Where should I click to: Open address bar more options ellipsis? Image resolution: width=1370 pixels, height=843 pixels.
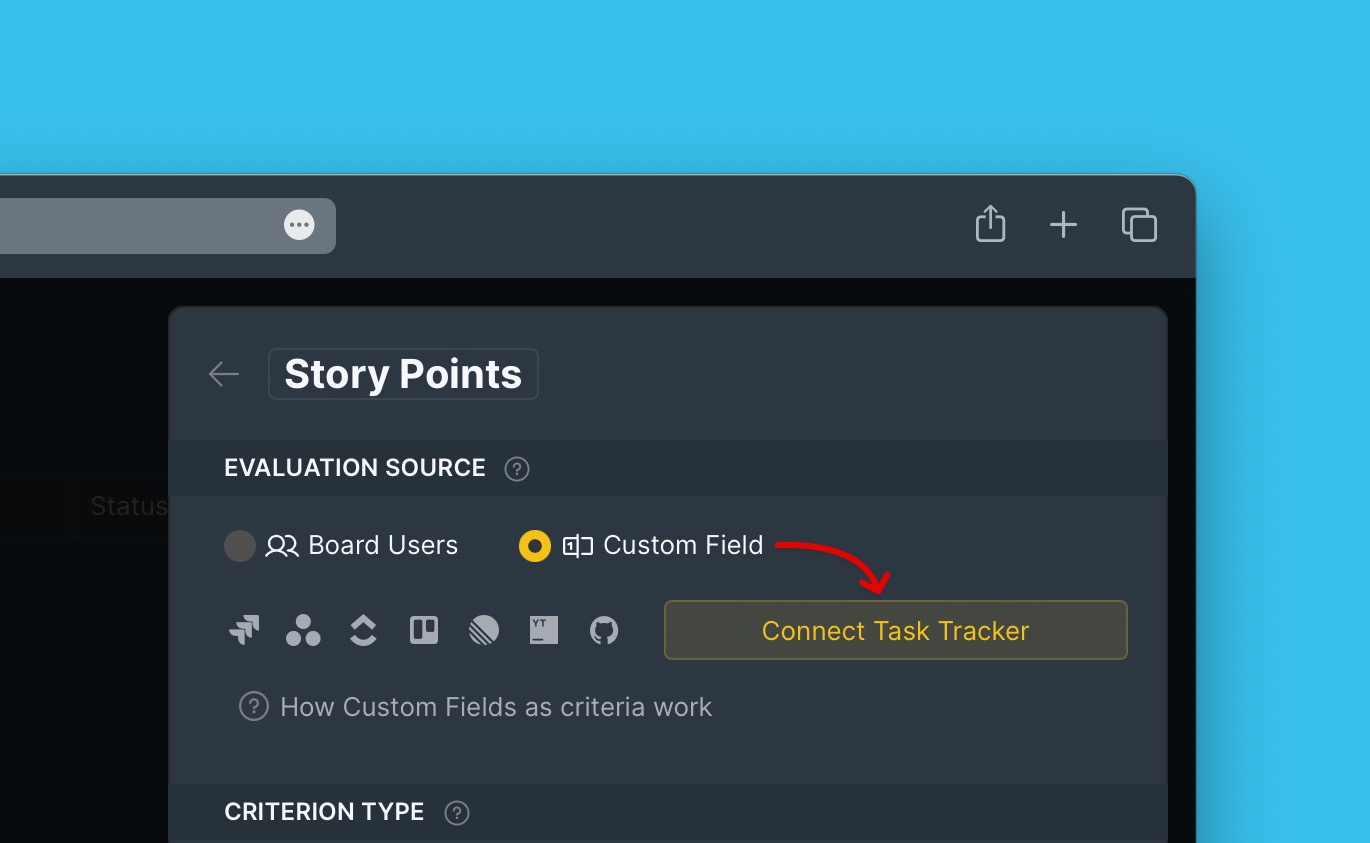coord(299,225)
